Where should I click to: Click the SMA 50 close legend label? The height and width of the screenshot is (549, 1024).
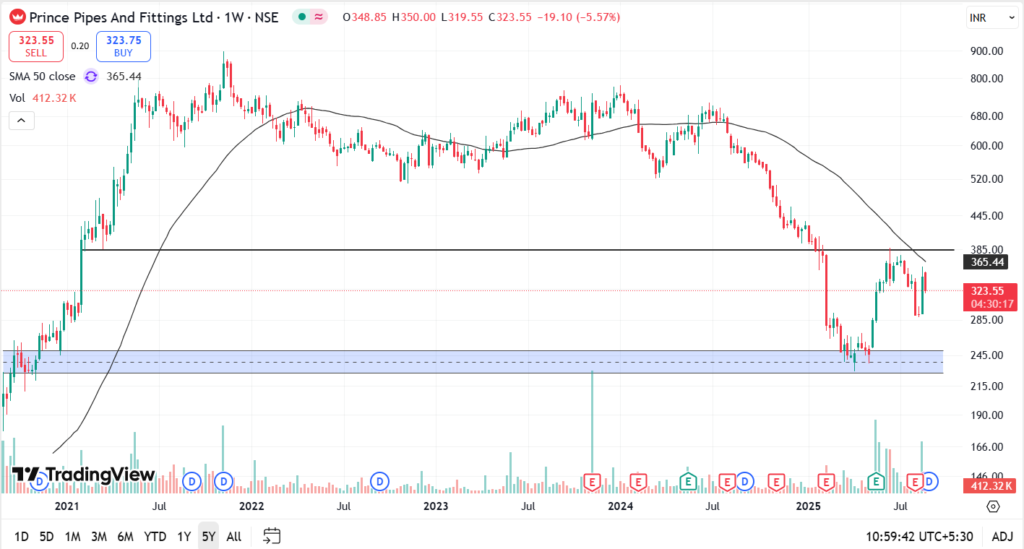pos(42,76)
